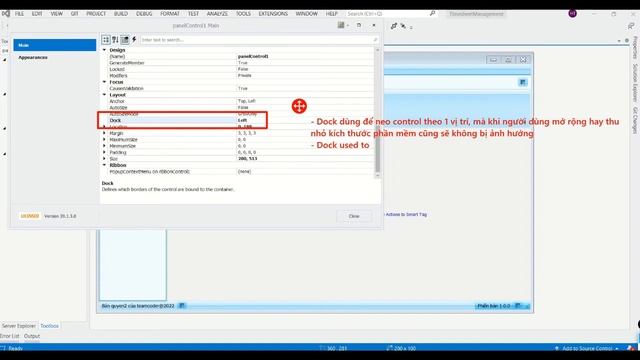
Task: Expand the Margin property
Action: (x=104, y=133)
